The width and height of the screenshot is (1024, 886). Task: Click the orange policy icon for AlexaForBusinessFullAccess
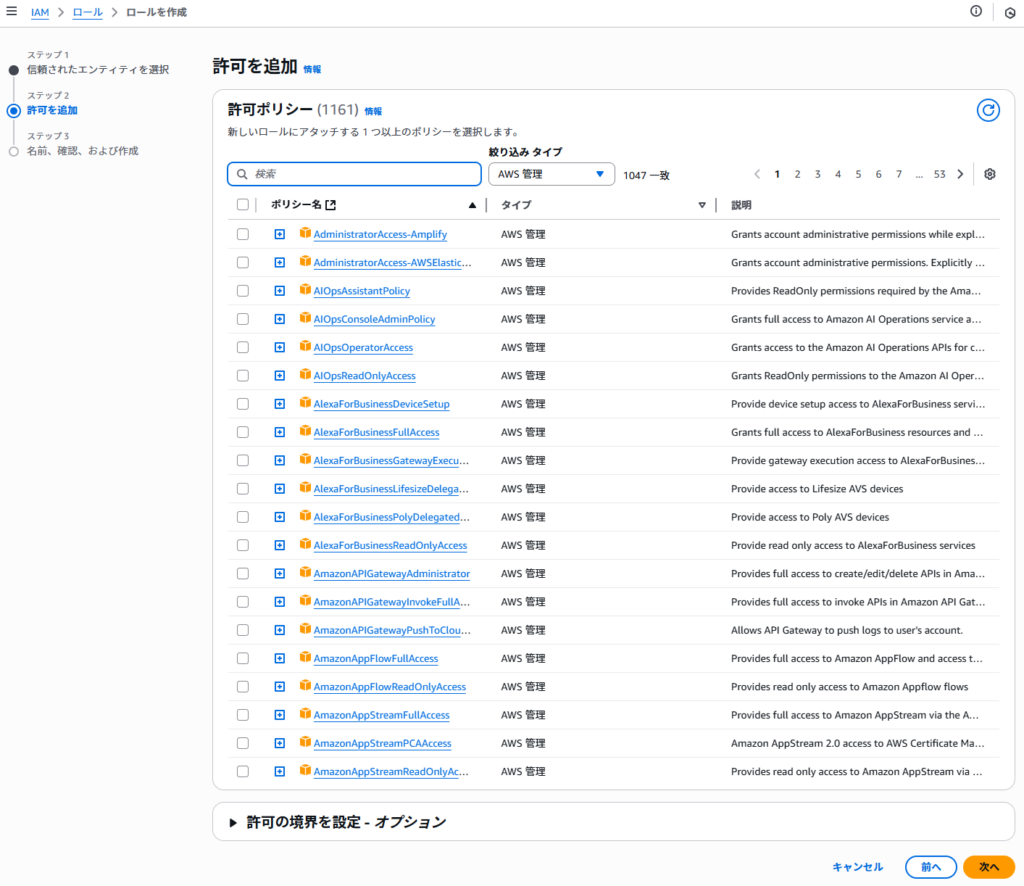305,432
